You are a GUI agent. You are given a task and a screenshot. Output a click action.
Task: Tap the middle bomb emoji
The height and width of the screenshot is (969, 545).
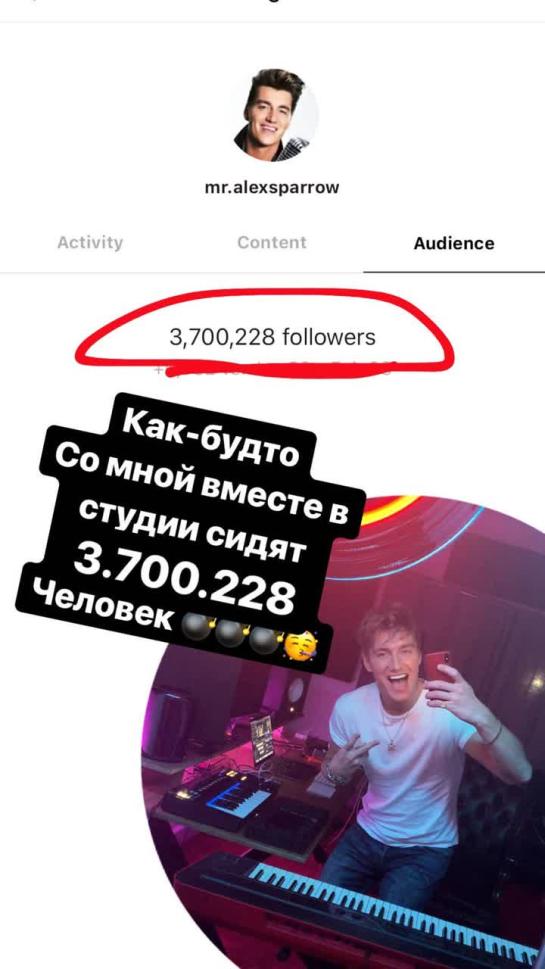pos(232,633)
